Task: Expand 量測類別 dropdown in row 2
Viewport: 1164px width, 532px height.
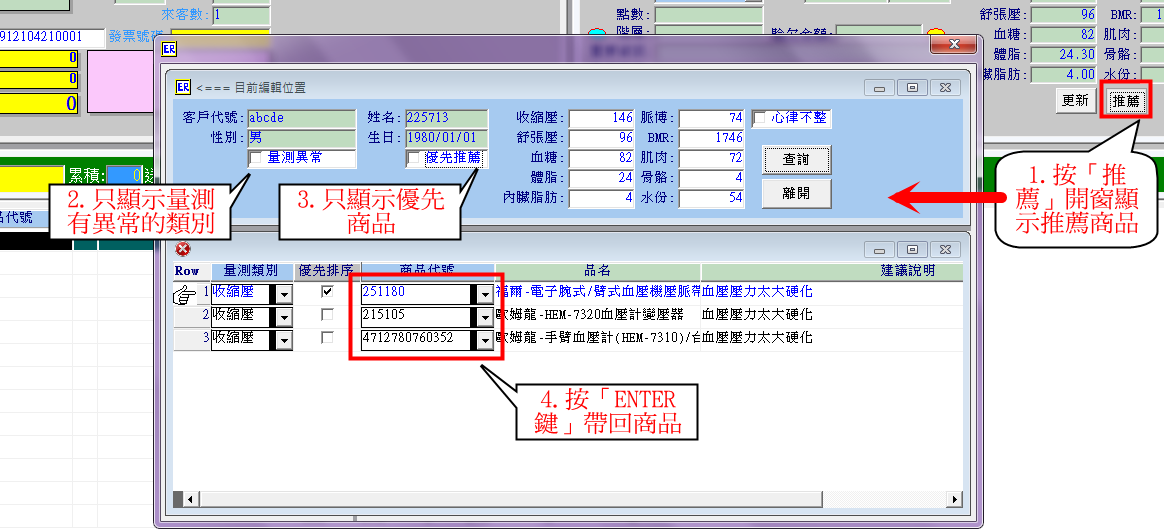Action: click(x=283, y=316)
